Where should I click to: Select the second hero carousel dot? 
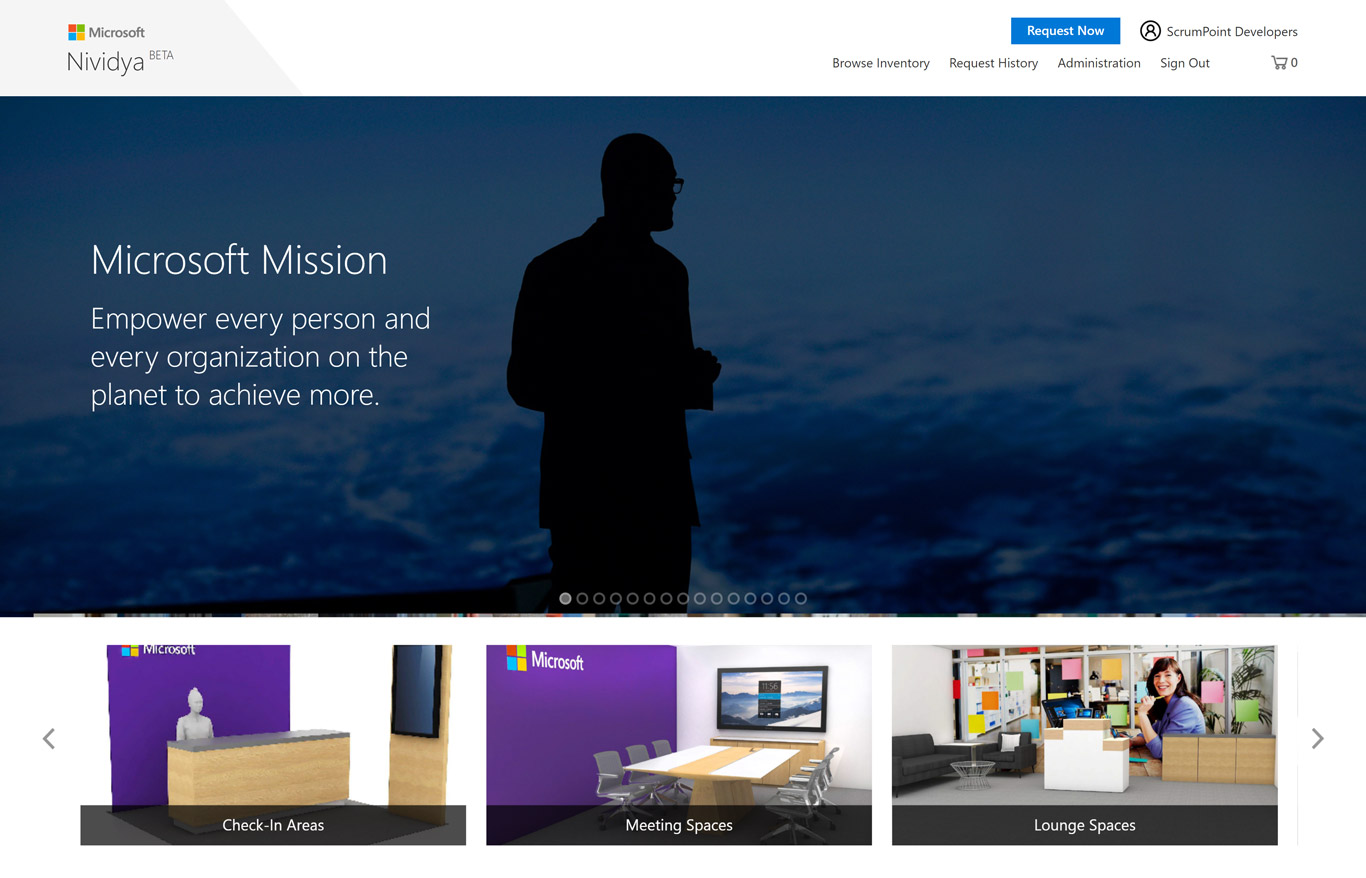pos(582,599)
